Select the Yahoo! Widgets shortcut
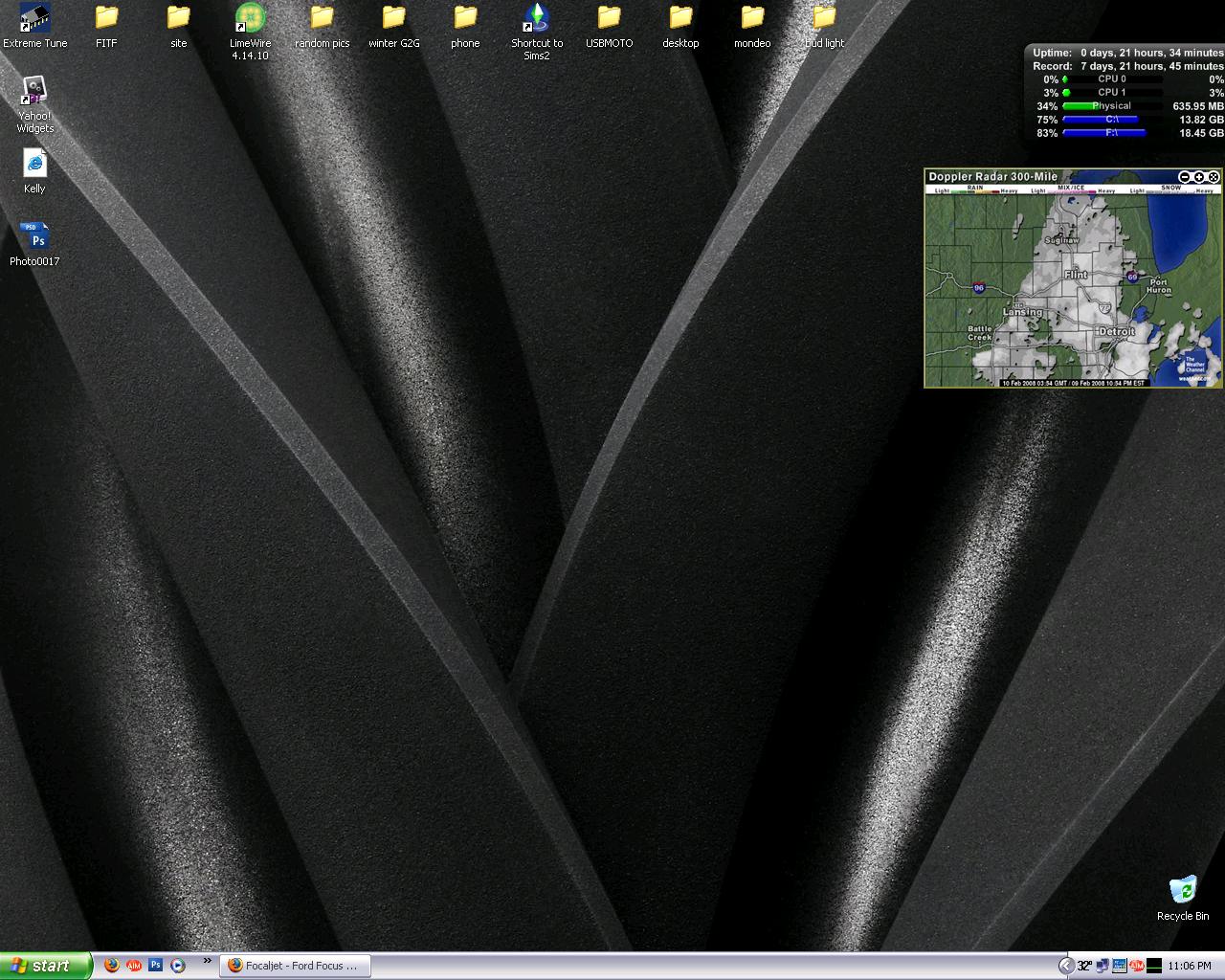The image size is (1225, 980). point(35,104)
